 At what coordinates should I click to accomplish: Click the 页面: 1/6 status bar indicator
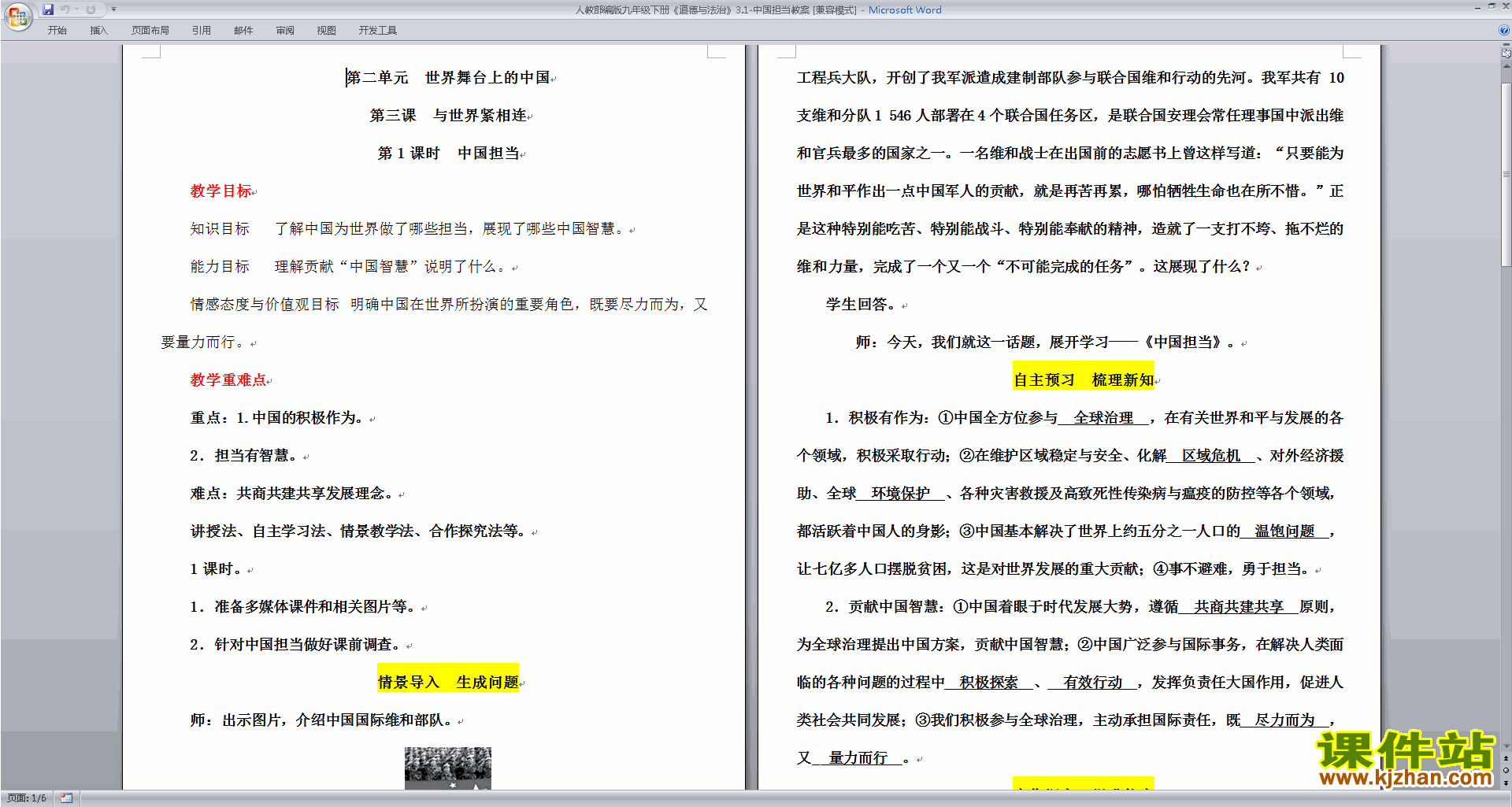(27, 798)
